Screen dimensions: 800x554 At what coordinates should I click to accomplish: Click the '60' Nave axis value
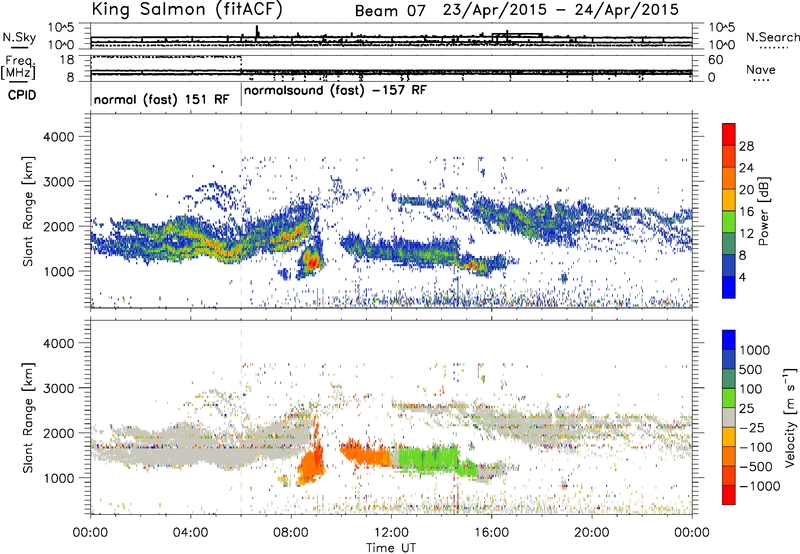(715, 60)
